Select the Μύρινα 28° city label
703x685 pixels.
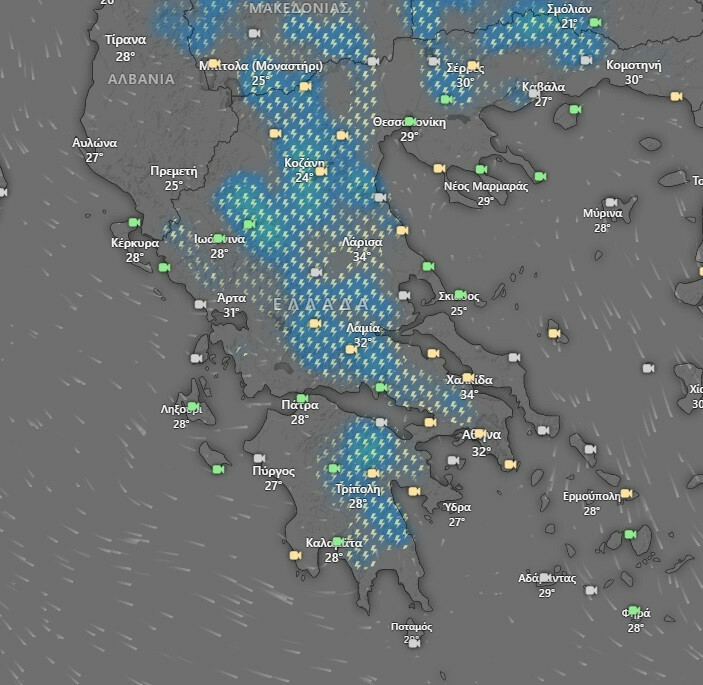tap(602, 220)
